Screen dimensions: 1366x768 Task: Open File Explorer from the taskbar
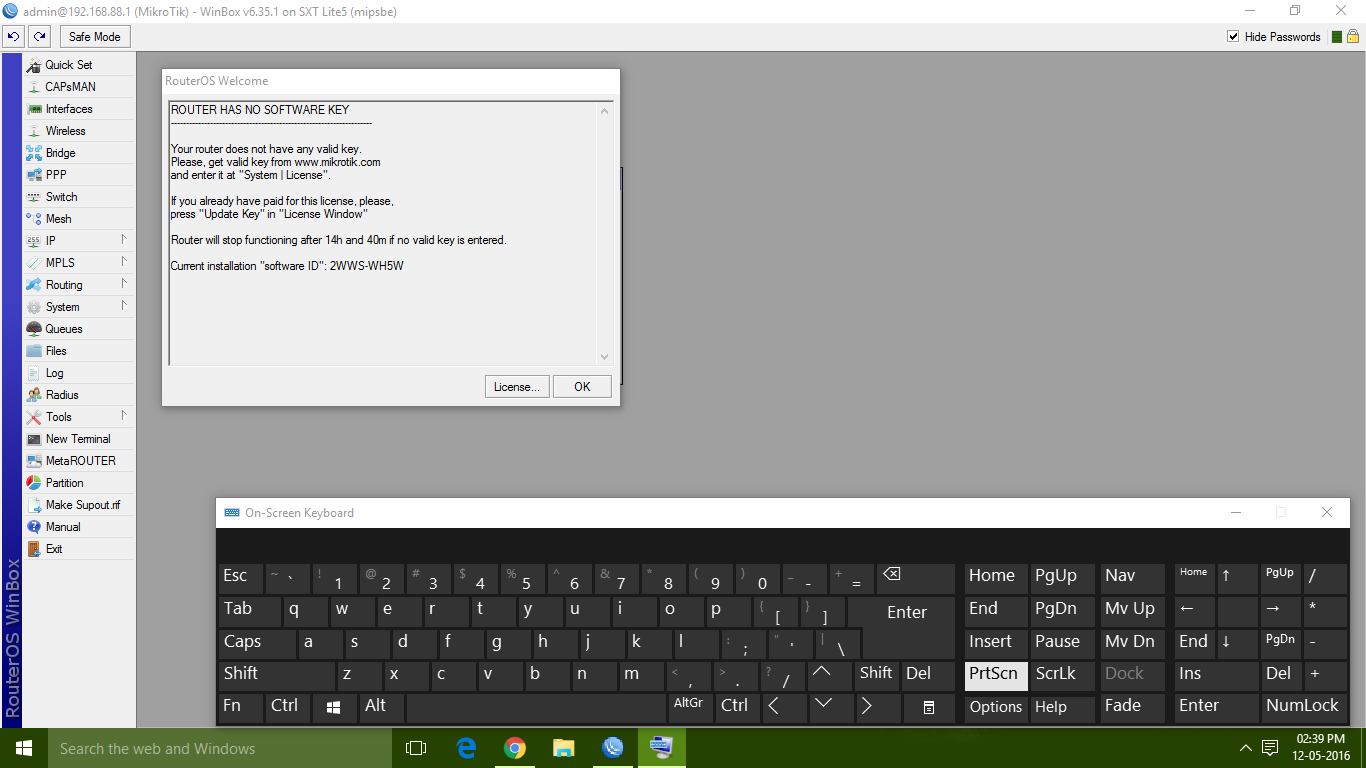(x=564, y=748)
